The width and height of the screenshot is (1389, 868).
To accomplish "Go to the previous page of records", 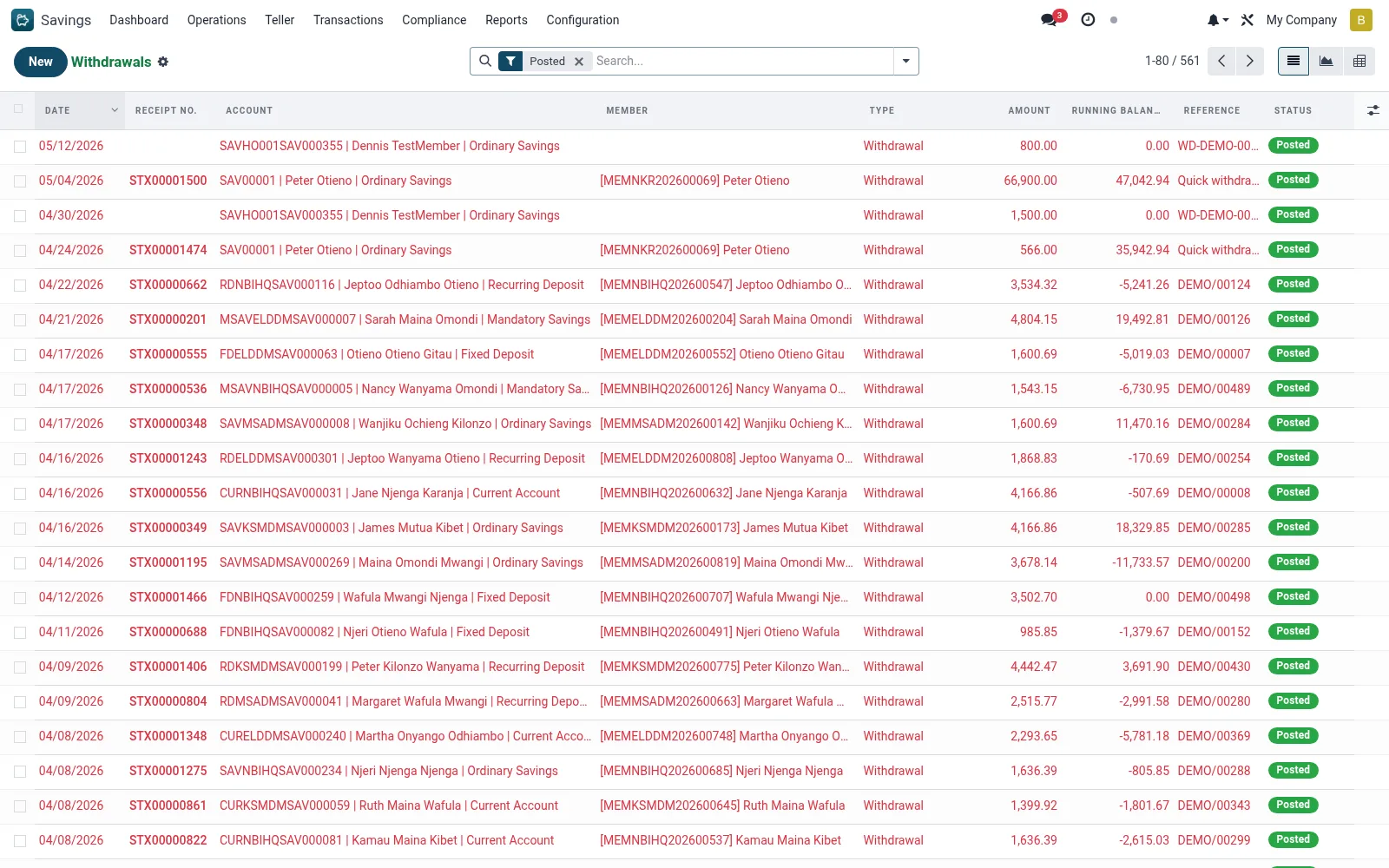I will pos(1221,61).
